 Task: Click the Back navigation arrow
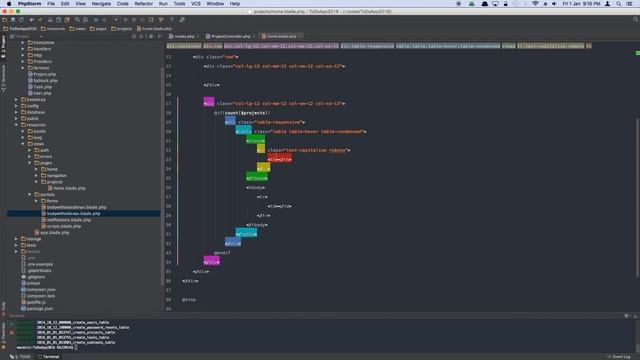[x=96, y=20]
